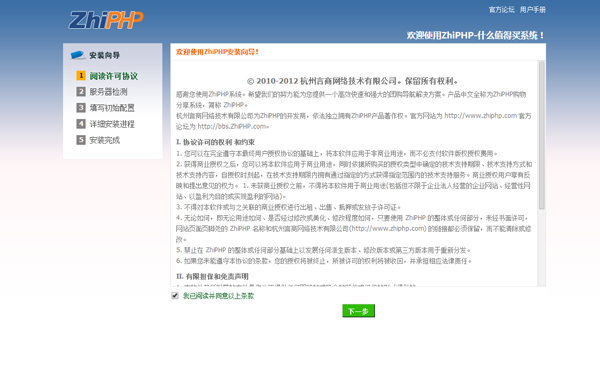This screenshot has width=600, height=389.
Task: Click the 欢迎使用ZhiPHP-什么值得买系统 banner text
Action: tap(475, 36)
